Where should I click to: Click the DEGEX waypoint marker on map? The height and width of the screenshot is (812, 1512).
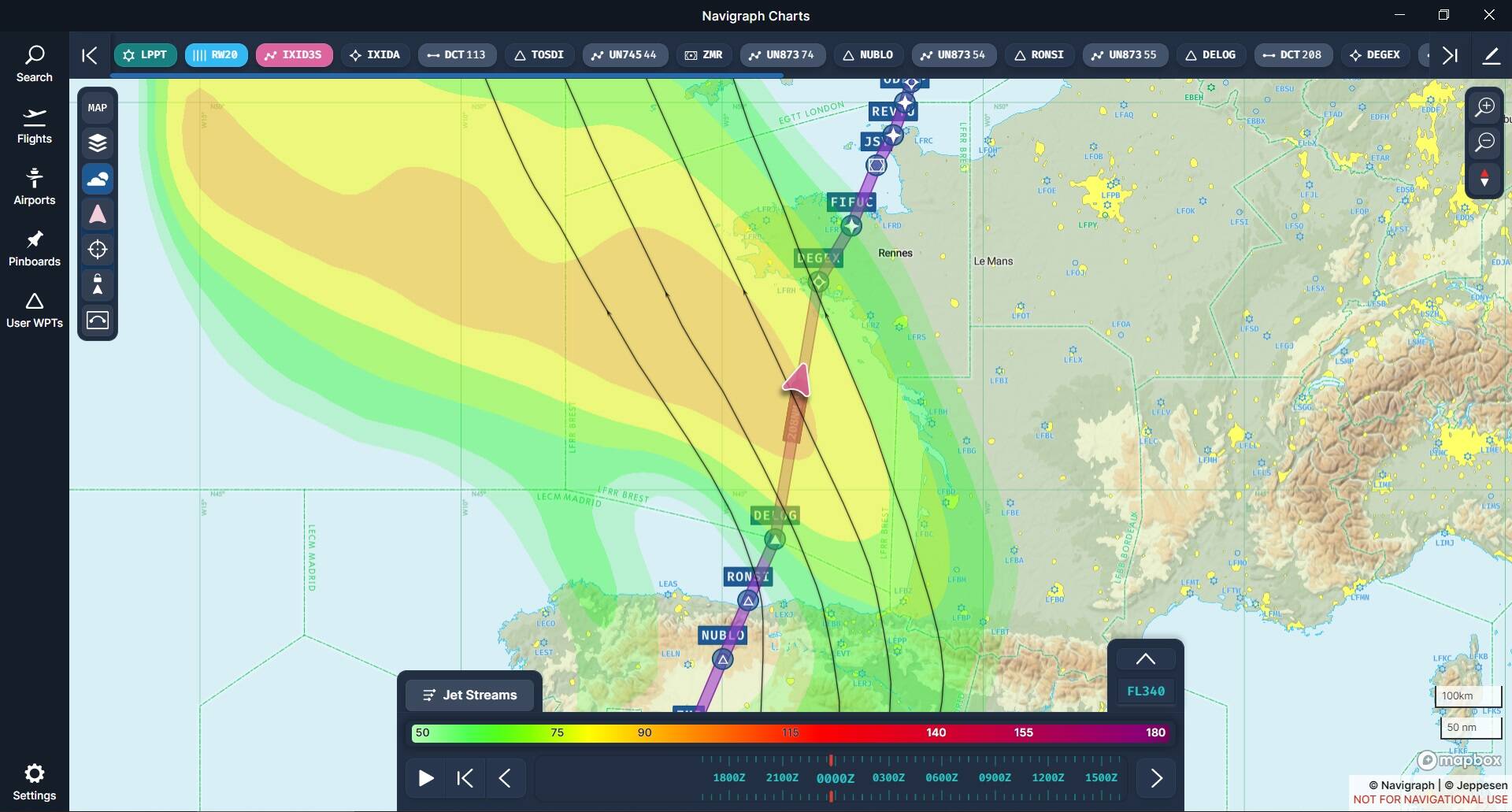[x=819, y=282]
